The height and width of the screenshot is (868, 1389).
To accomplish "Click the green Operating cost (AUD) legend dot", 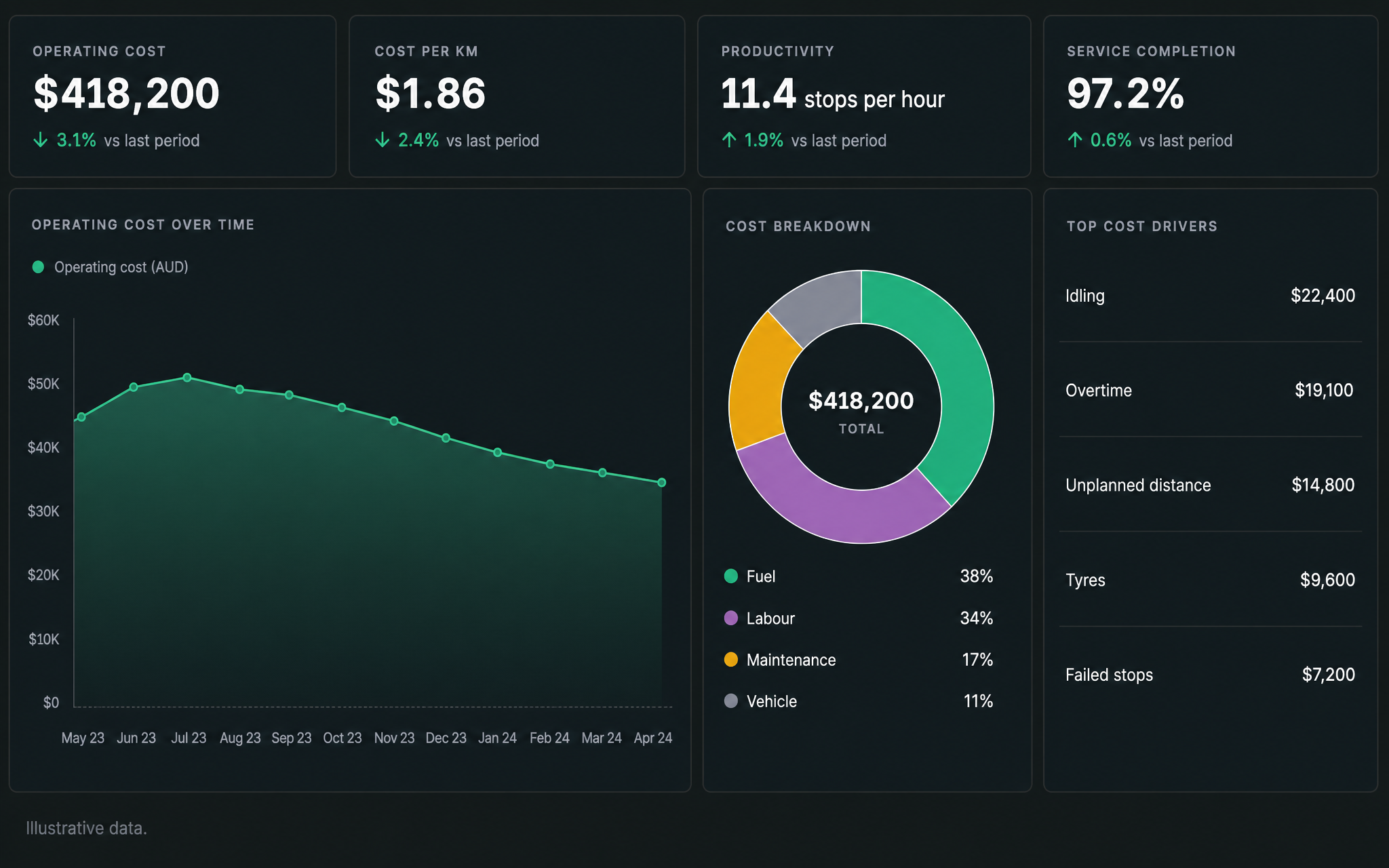I will pyautogui.click(x=39, y=267).
